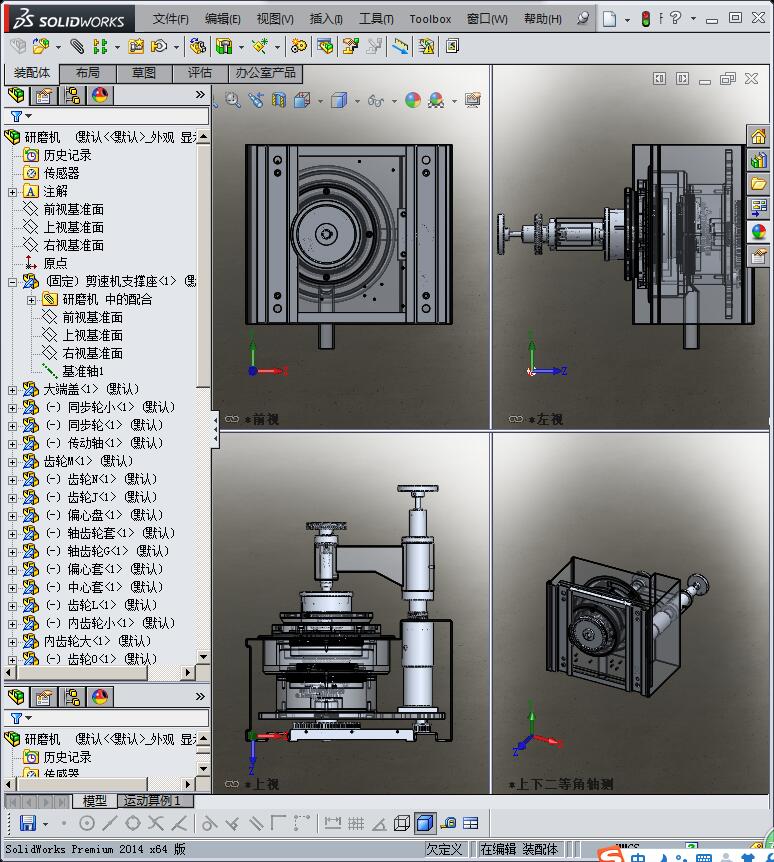The width and height of the screenshot is (774, 862).
Task: Select the 原点 item in the tree
Action: (x=56, y=263)
